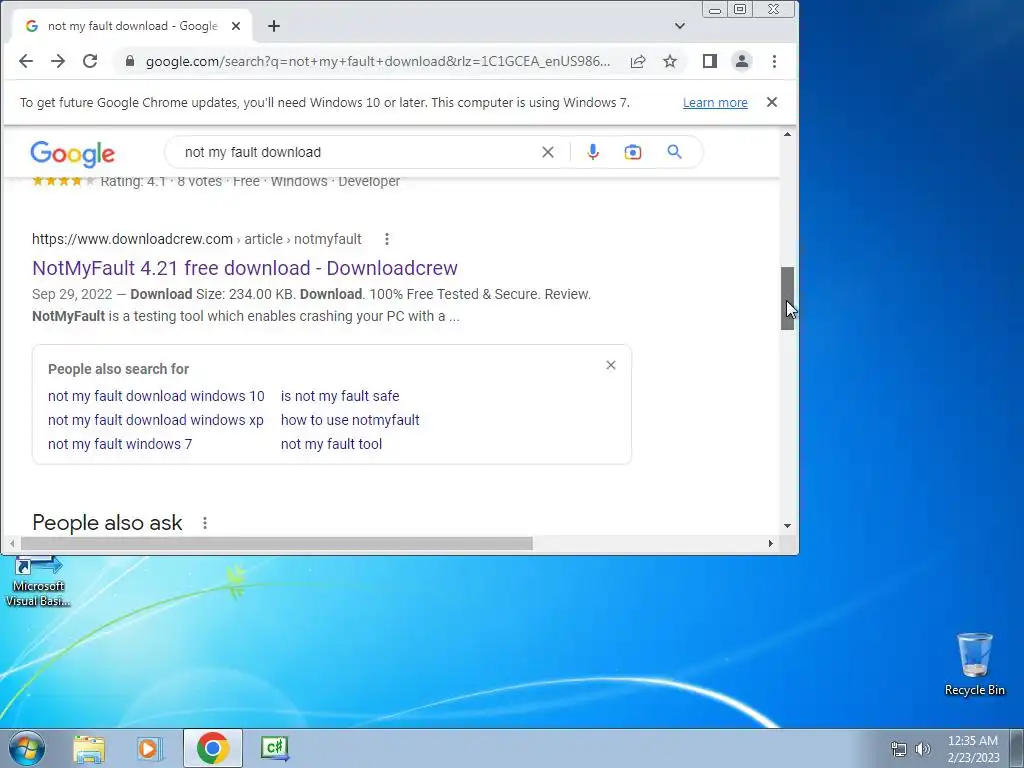1024x768 pixels.
Task: Share this page from the address bar
Action: click(x=638, y=61)
